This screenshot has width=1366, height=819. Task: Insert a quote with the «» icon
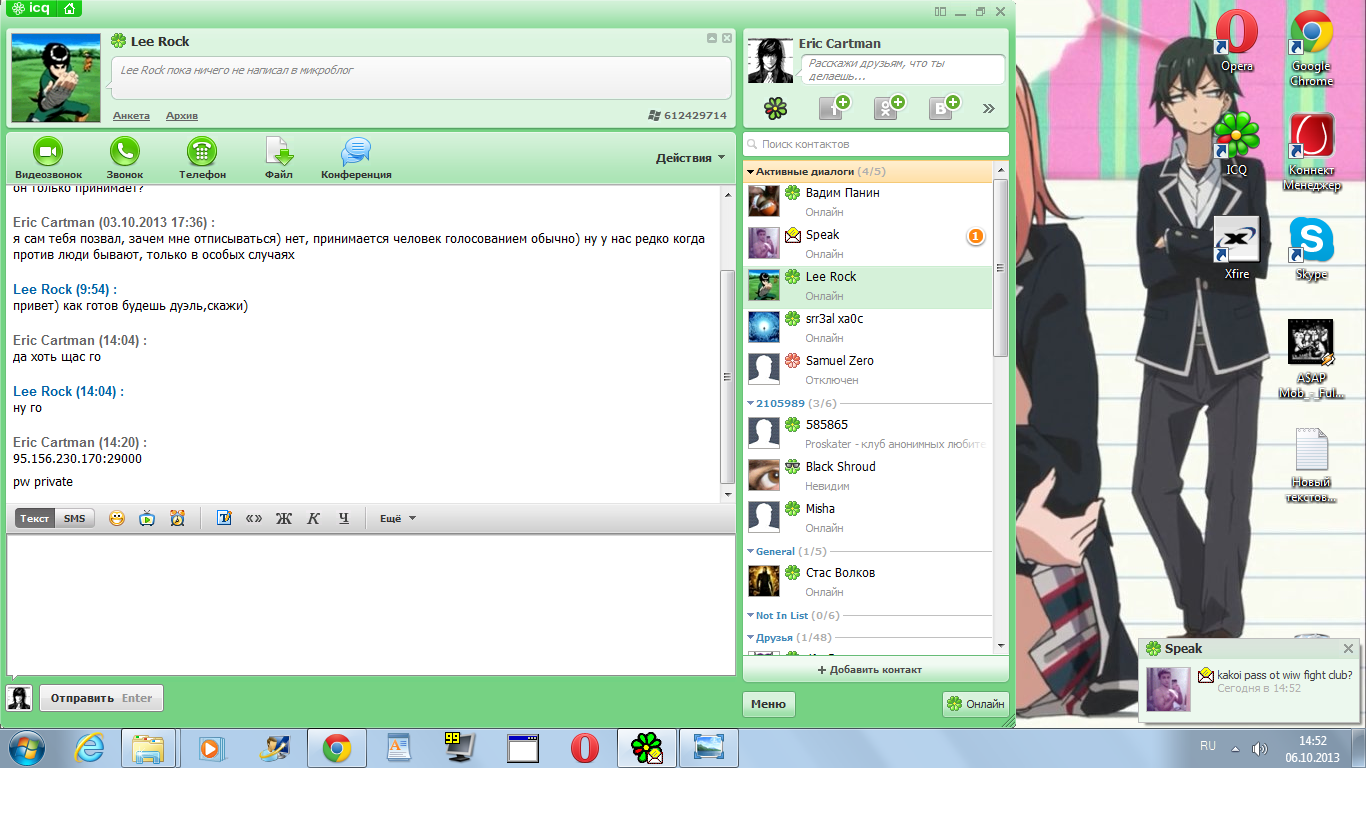click(x=254, y=518)
